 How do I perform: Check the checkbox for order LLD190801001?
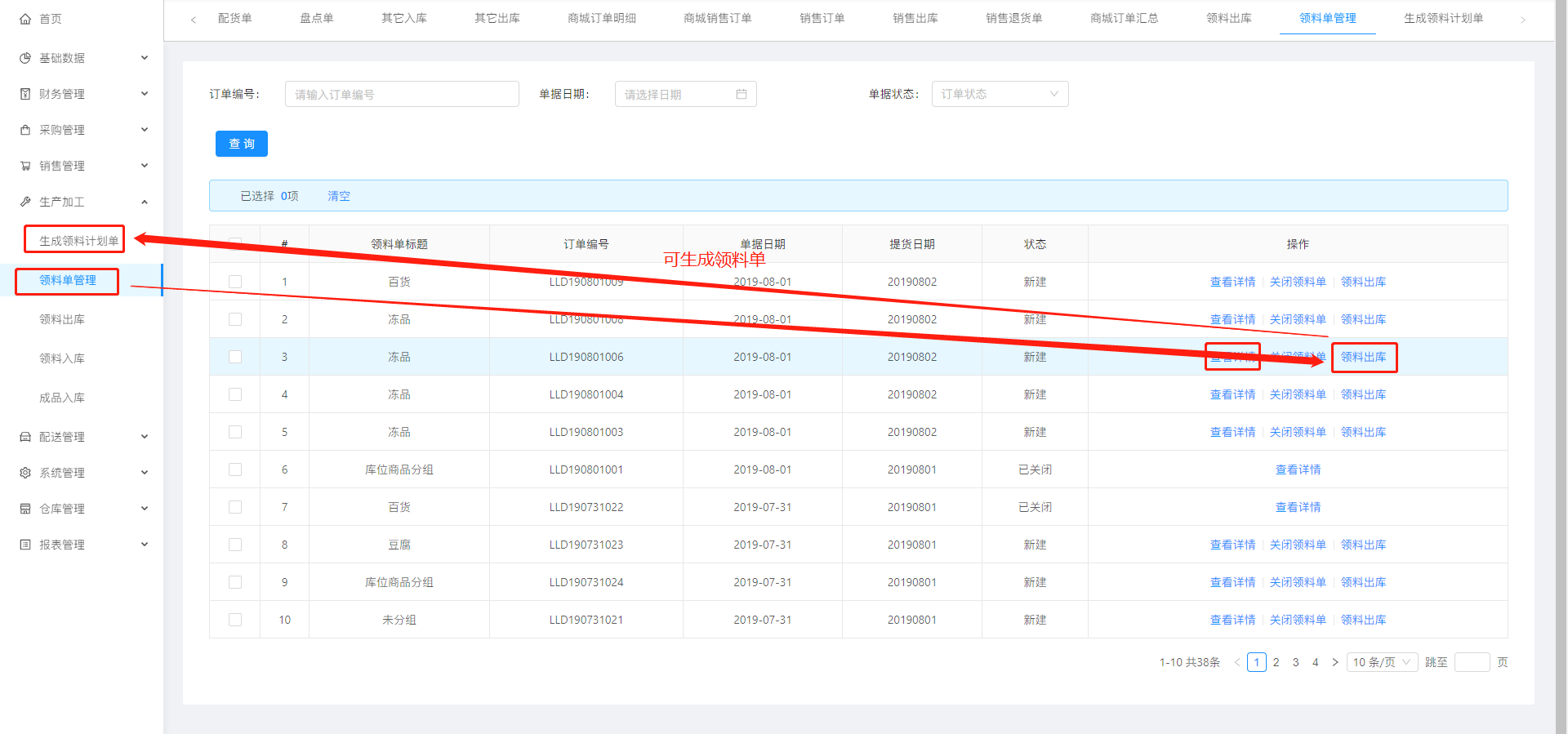(235, 469)
